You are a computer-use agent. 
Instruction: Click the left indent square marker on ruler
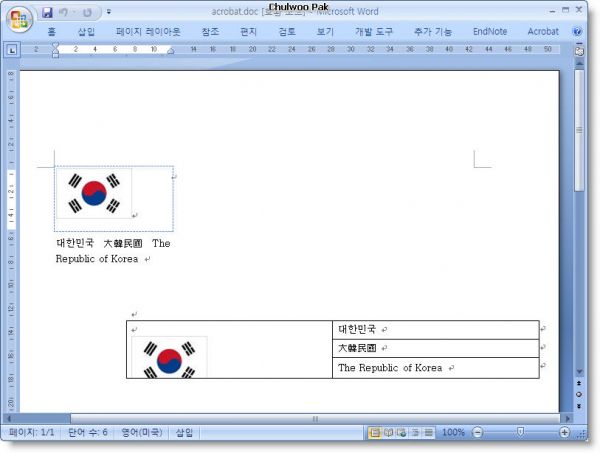[55, 56]
